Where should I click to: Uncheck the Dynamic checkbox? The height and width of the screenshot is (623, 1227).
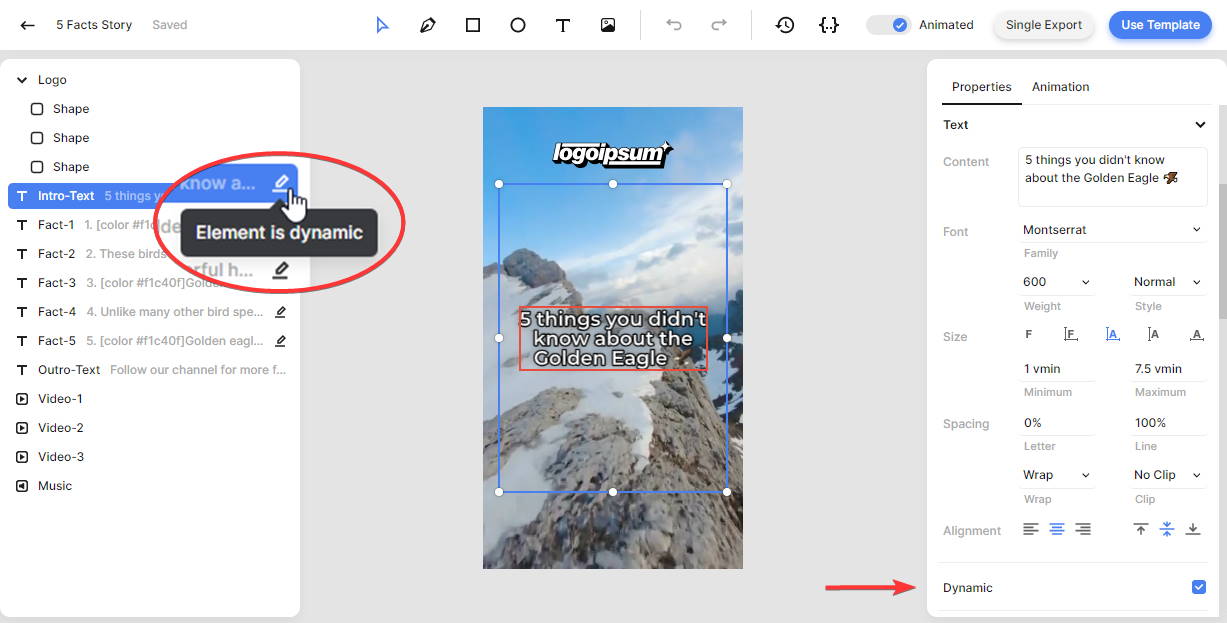(x=1199, y=587)
